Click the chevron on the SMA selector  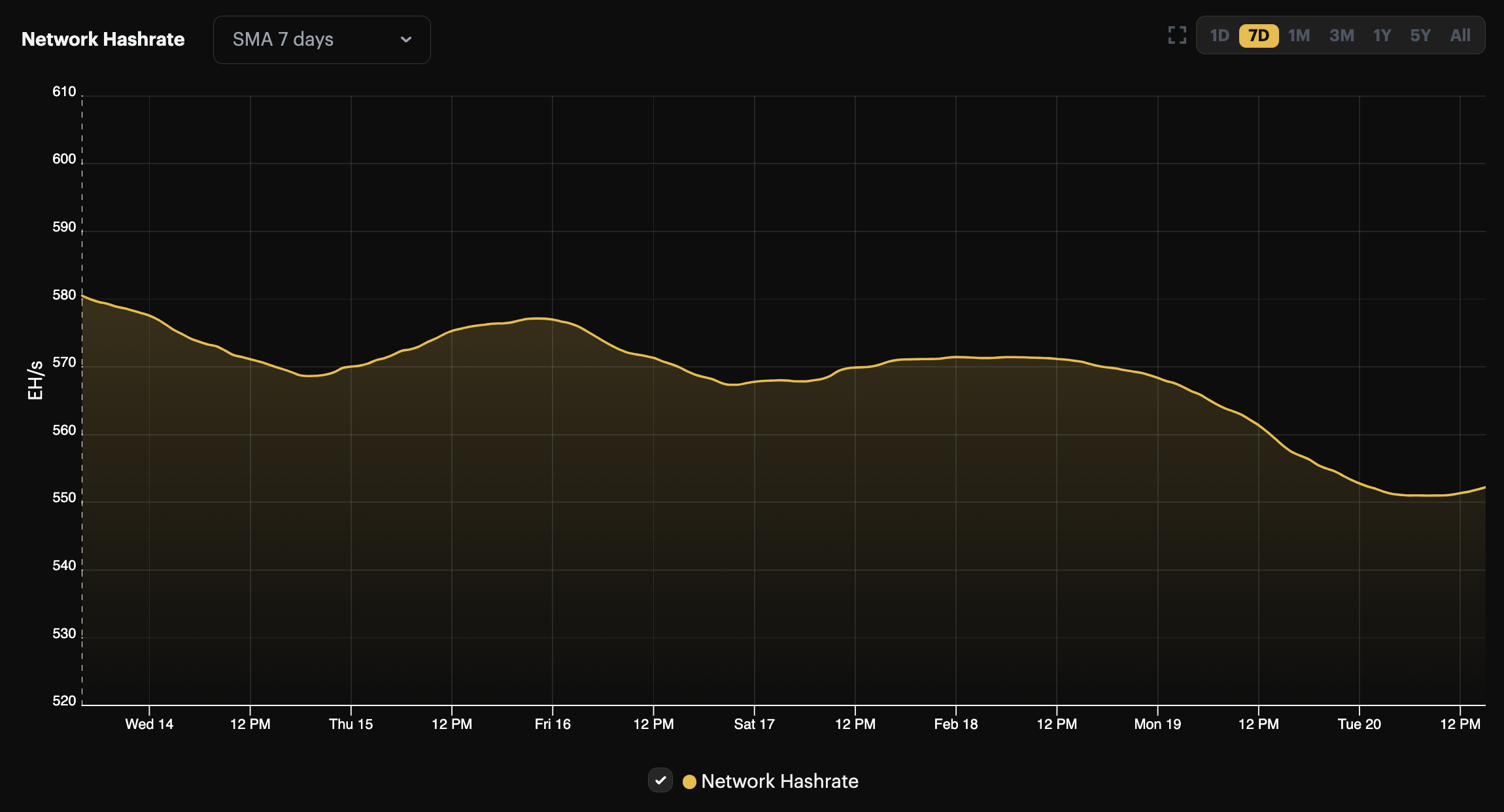click(x=406, y=39)
